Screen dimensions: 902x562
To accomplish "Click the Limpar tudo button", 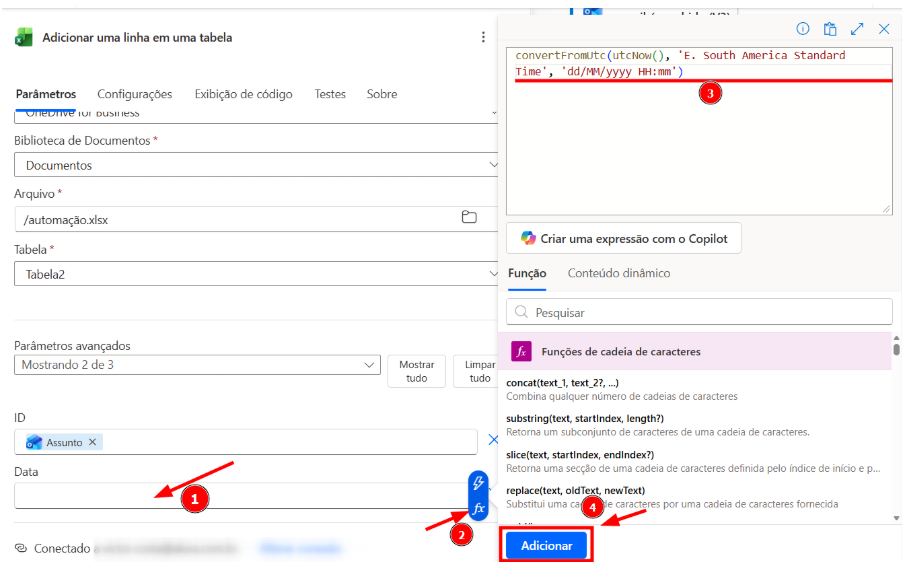I will click(476, 372).
